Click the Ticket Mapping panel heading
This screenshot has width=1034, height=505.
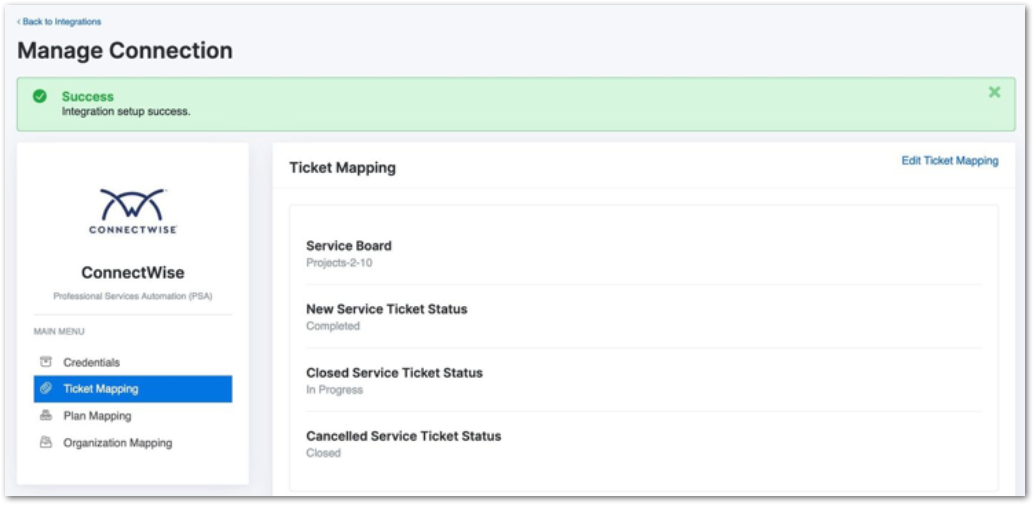(x=342, y=168)
